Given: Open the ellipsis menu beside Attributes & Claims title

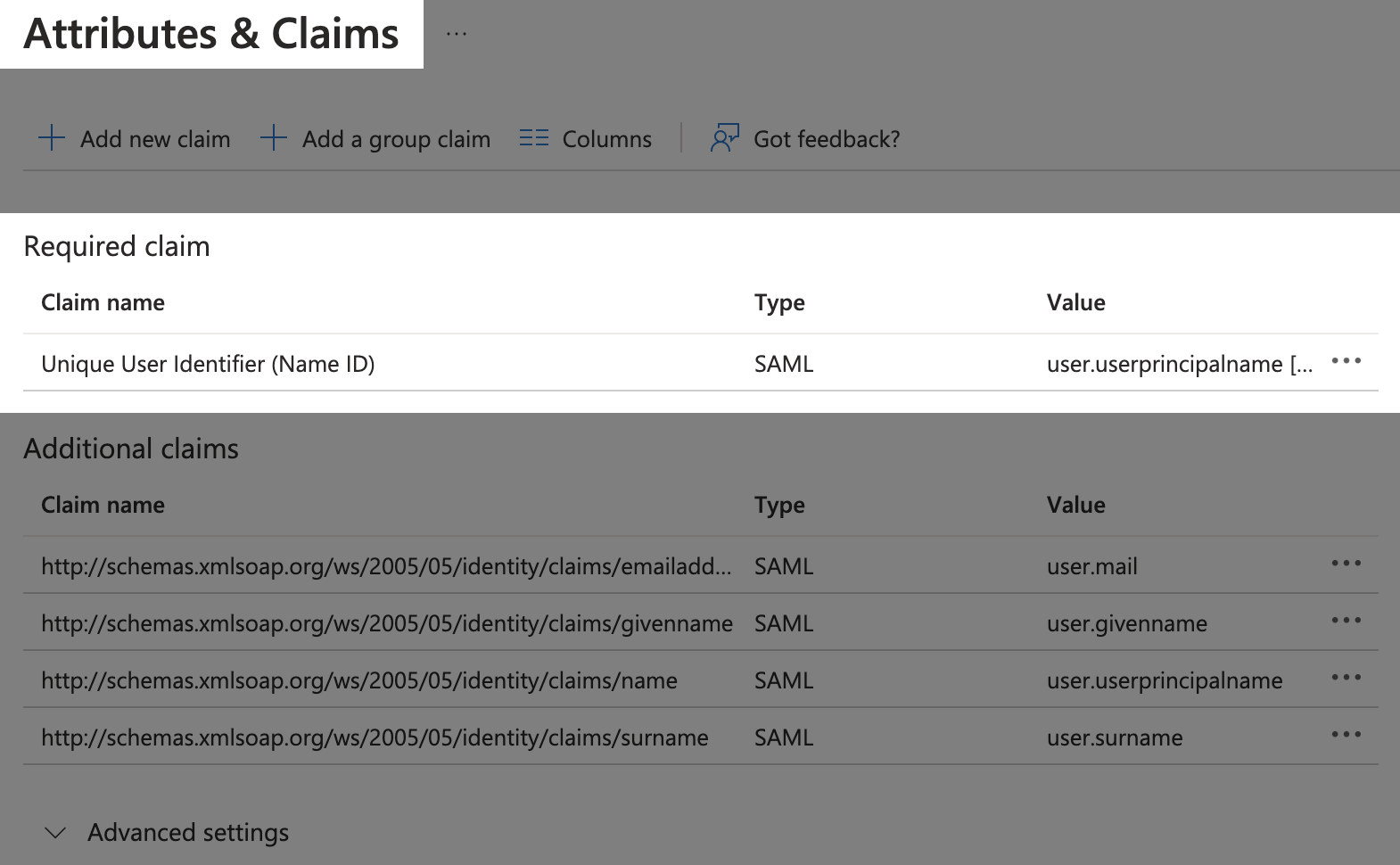Looking at the screenshot, I should click(x=457, y=34).
